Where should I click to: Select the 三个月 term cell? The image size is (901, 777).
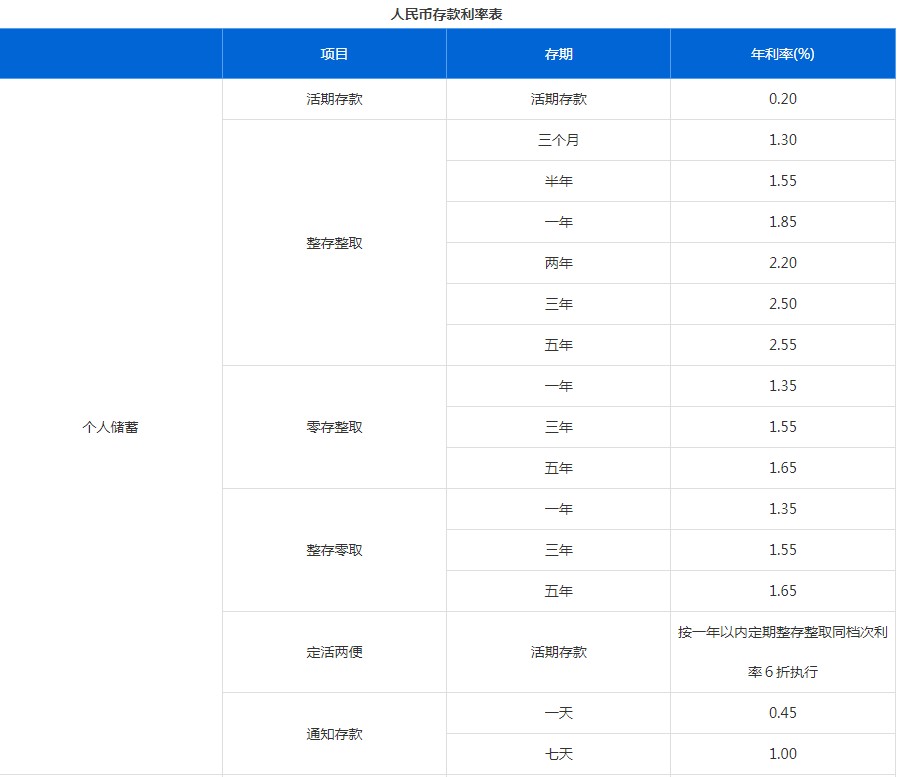pyautogui.click(x=559, y=140)
